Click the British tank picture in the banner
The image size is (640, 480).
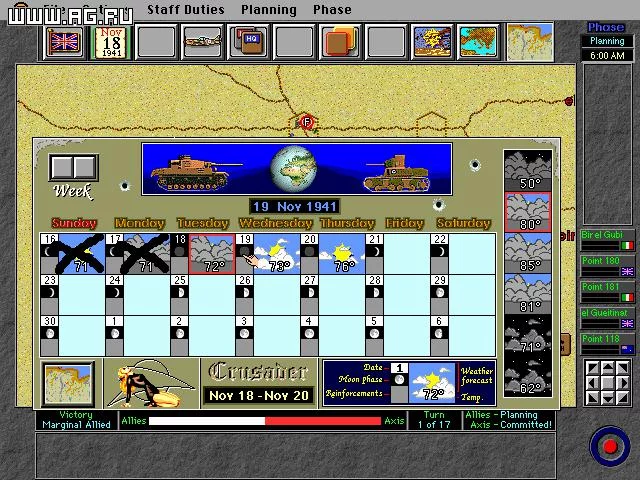[397, 173]
